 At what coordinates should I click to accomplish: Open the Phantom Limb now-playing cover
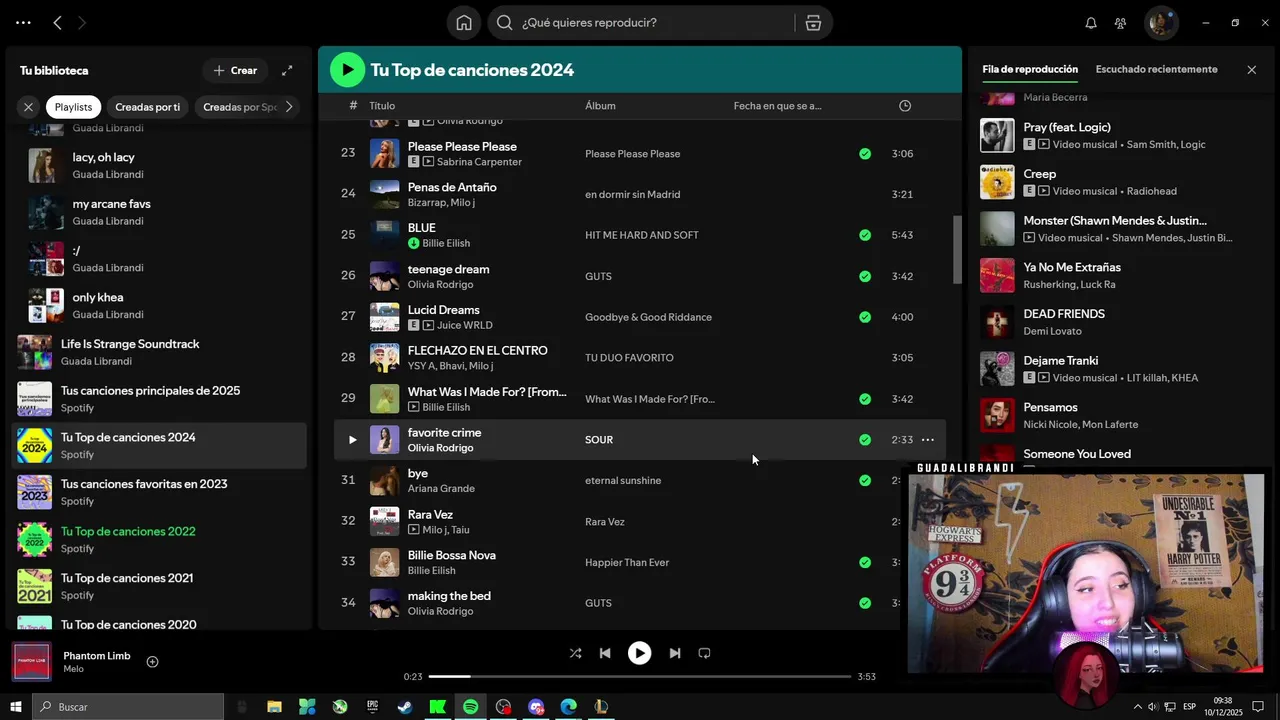tap(31, 662)
